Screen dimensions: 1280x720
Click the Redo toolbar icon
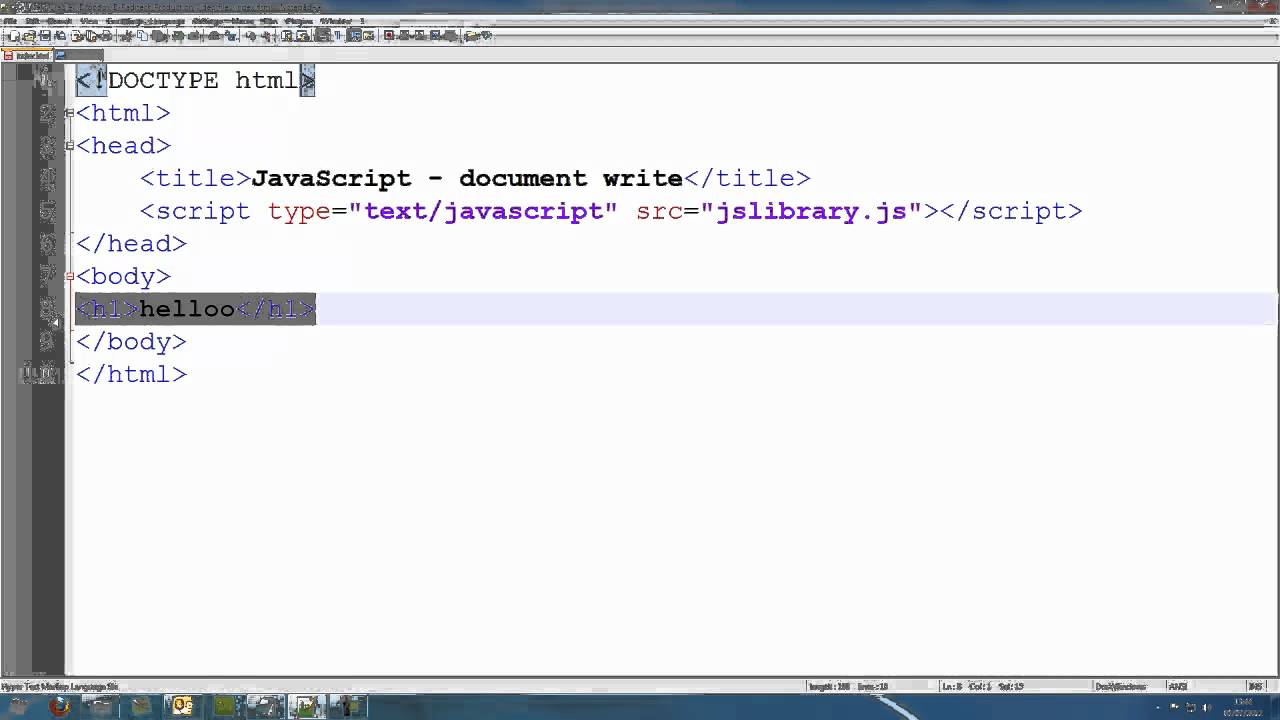point(193,36)
